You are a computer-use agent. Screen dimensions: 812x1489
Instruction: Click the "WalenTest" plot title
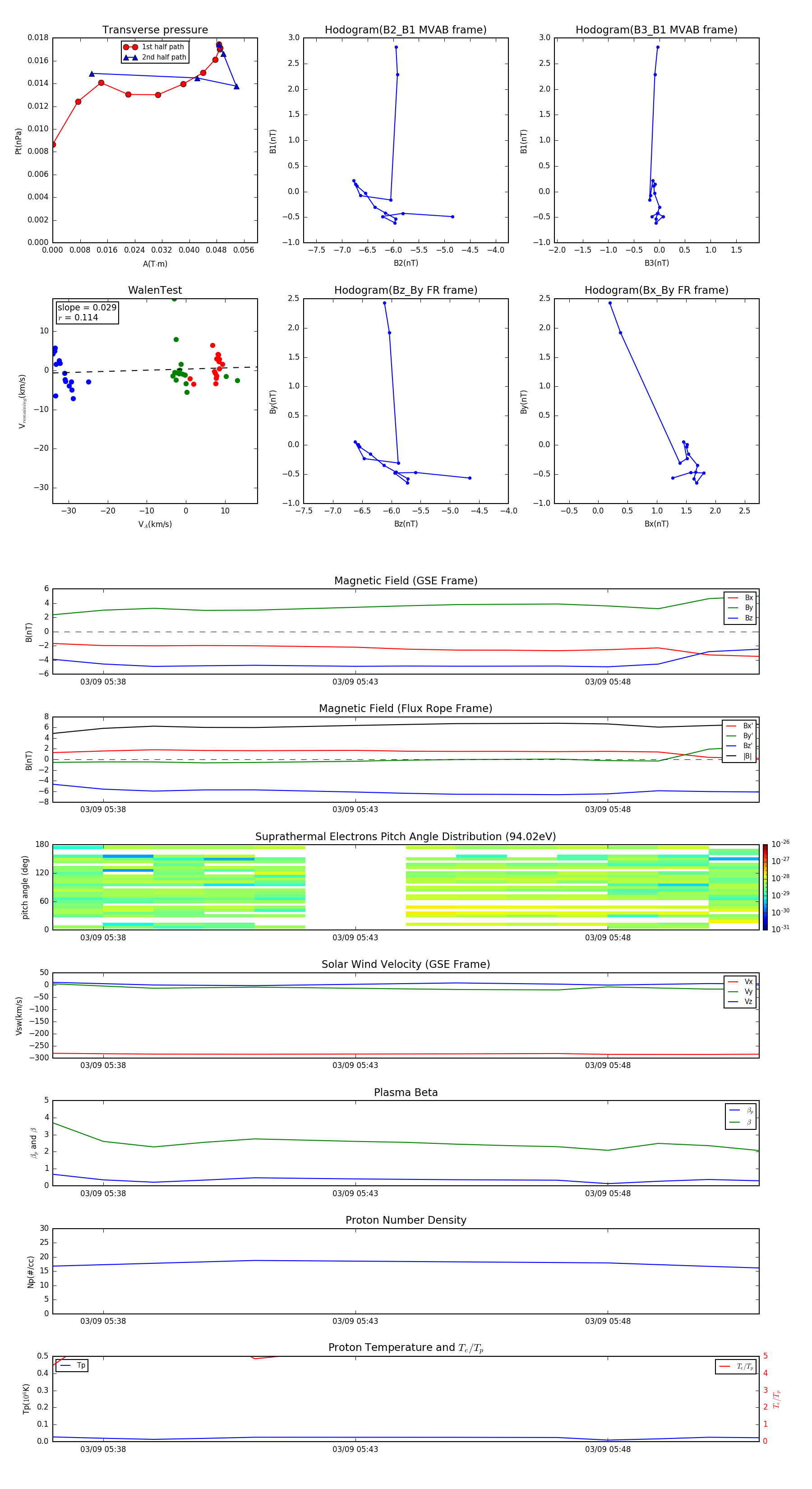coord(155,290)
